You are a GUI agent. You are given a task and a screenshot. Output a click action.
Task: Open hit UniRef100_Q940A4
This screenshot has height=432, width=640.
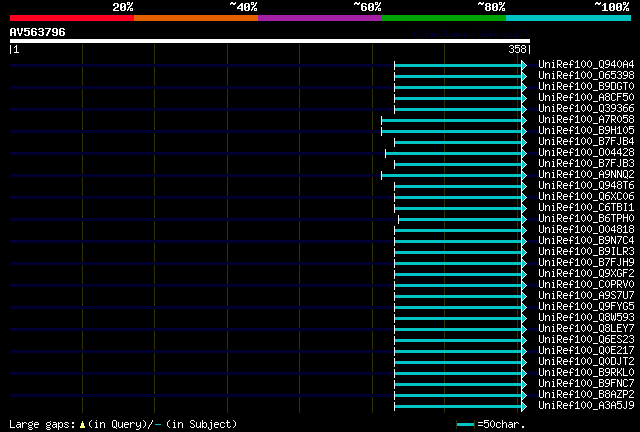click(x=586, y=65)
